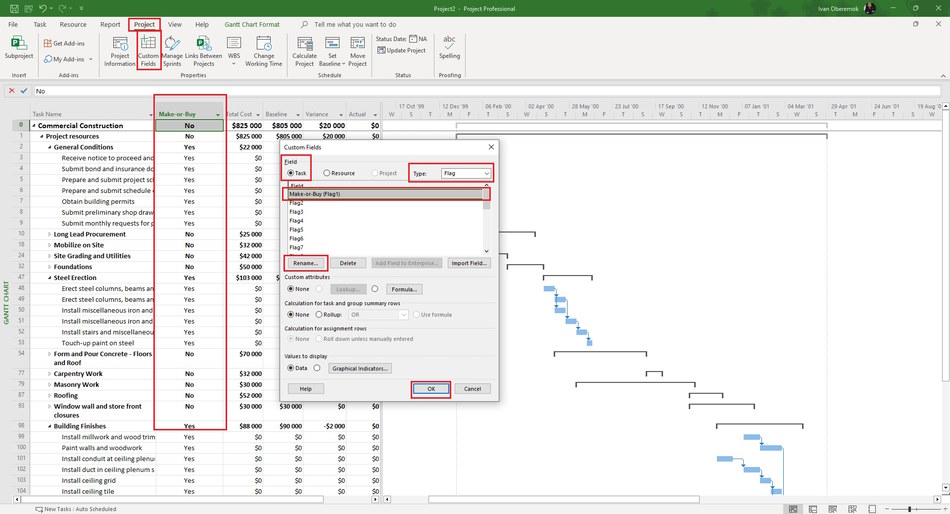Switch to the Task ribbon tab

[x=40, y=24]
